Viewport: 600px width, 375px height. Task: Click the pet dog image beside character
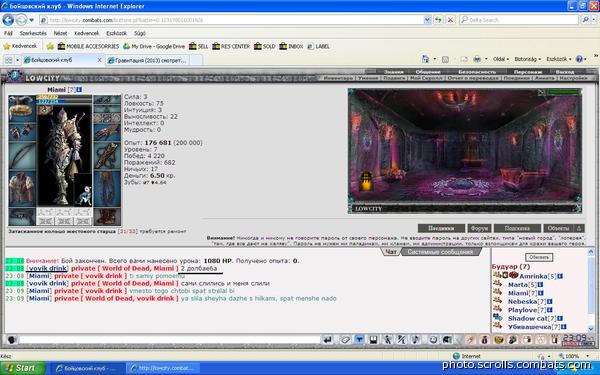click(83, 195)
